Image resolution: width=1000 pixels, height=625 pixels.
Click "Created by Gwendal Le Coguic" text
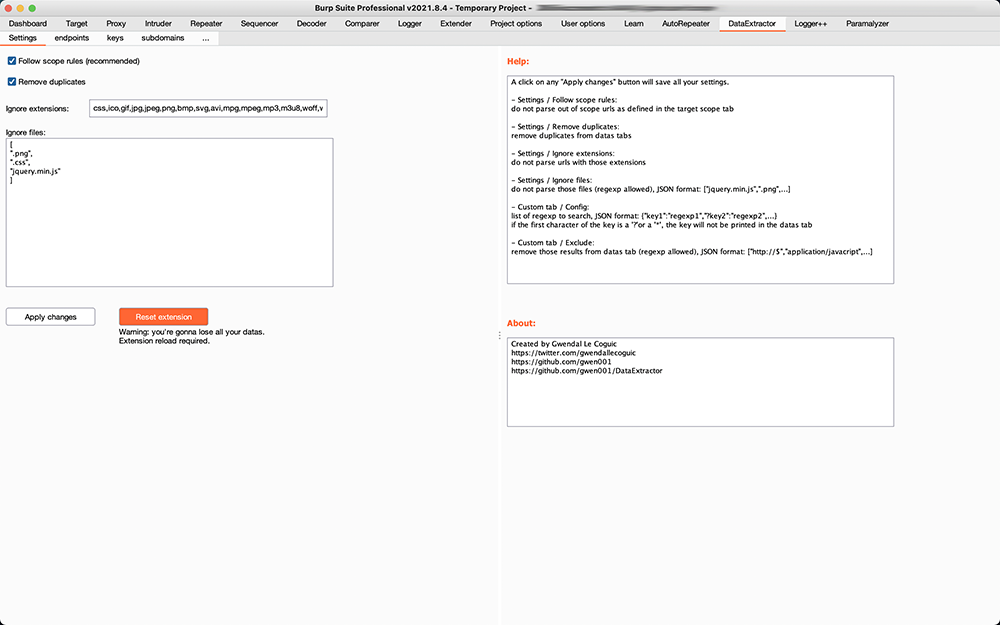pyautogui.click(x=564, y=344)
